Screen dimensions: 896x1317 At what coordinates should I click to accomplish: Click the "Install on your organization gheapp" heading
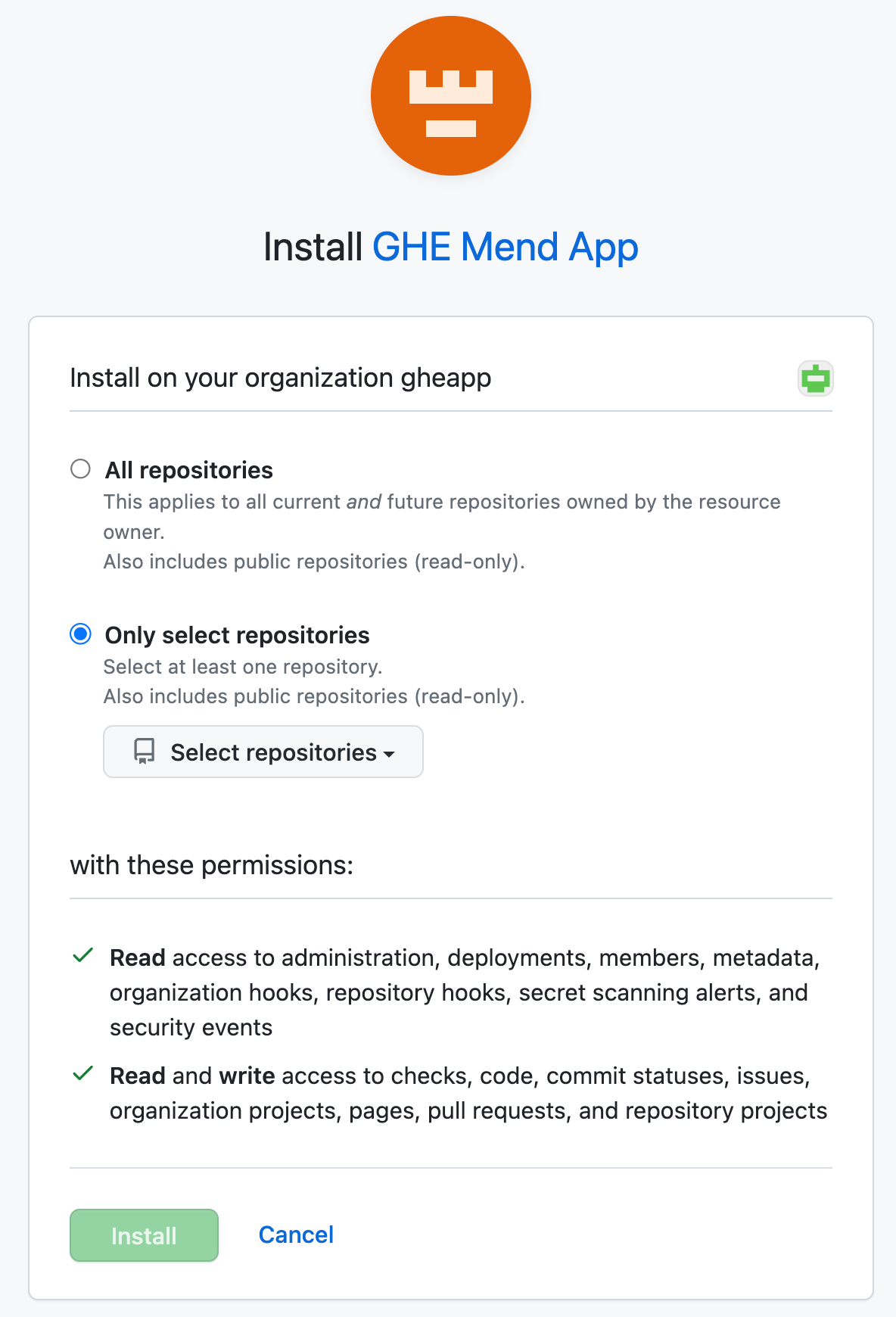[280, 378]
